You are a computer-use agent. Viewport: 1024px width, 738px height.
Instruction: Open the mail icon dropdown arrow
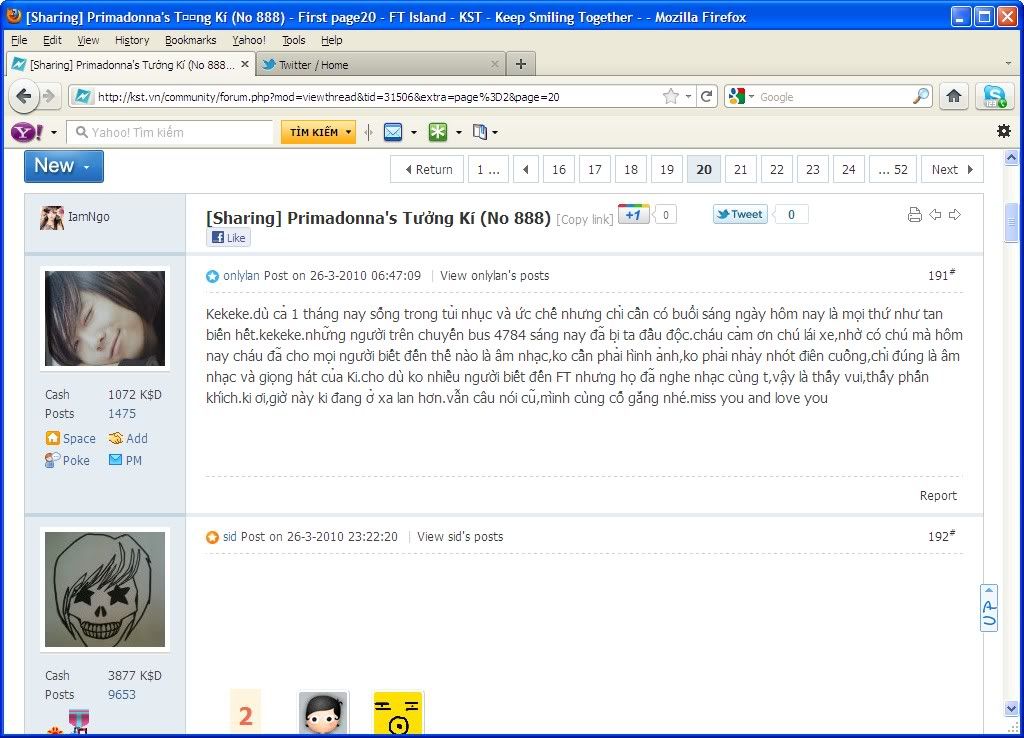pyautogui.click(x=414, y=133)
